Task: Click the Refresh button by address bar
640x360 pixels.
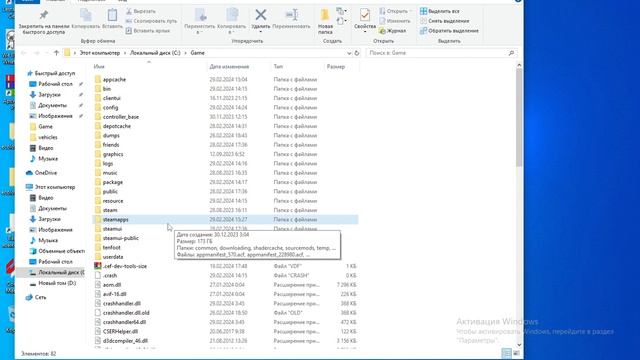Action: (357, 53)
